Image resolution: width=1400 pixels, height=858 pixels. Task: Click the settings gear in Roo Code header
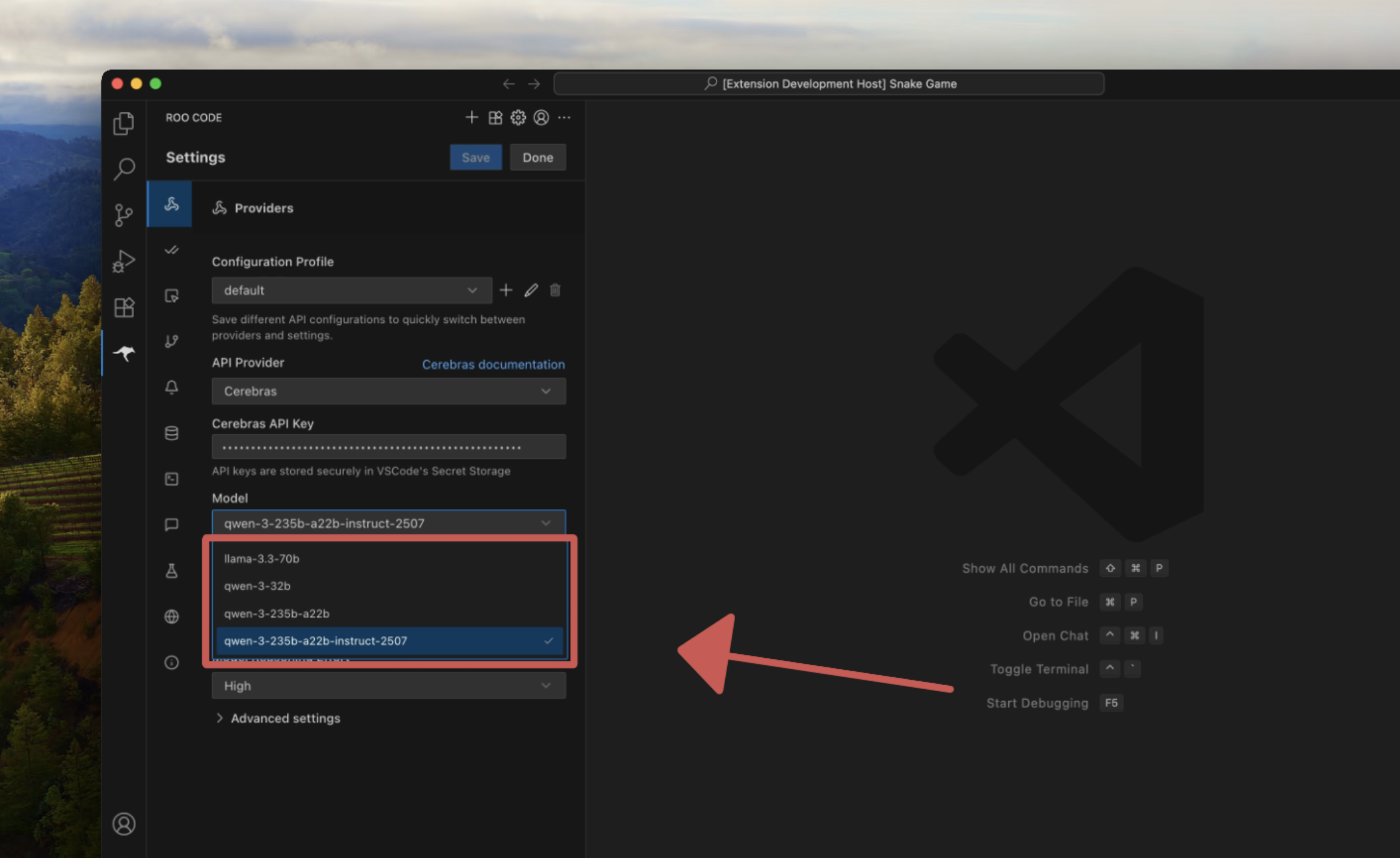pyautogui.click(x=518, y=117)
